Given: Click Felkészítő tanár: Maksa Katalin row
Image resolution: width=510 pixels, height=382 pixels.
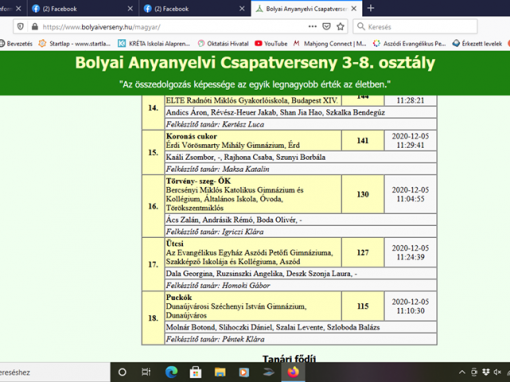Looking at the screenshot, I should [x=301, y=169].
